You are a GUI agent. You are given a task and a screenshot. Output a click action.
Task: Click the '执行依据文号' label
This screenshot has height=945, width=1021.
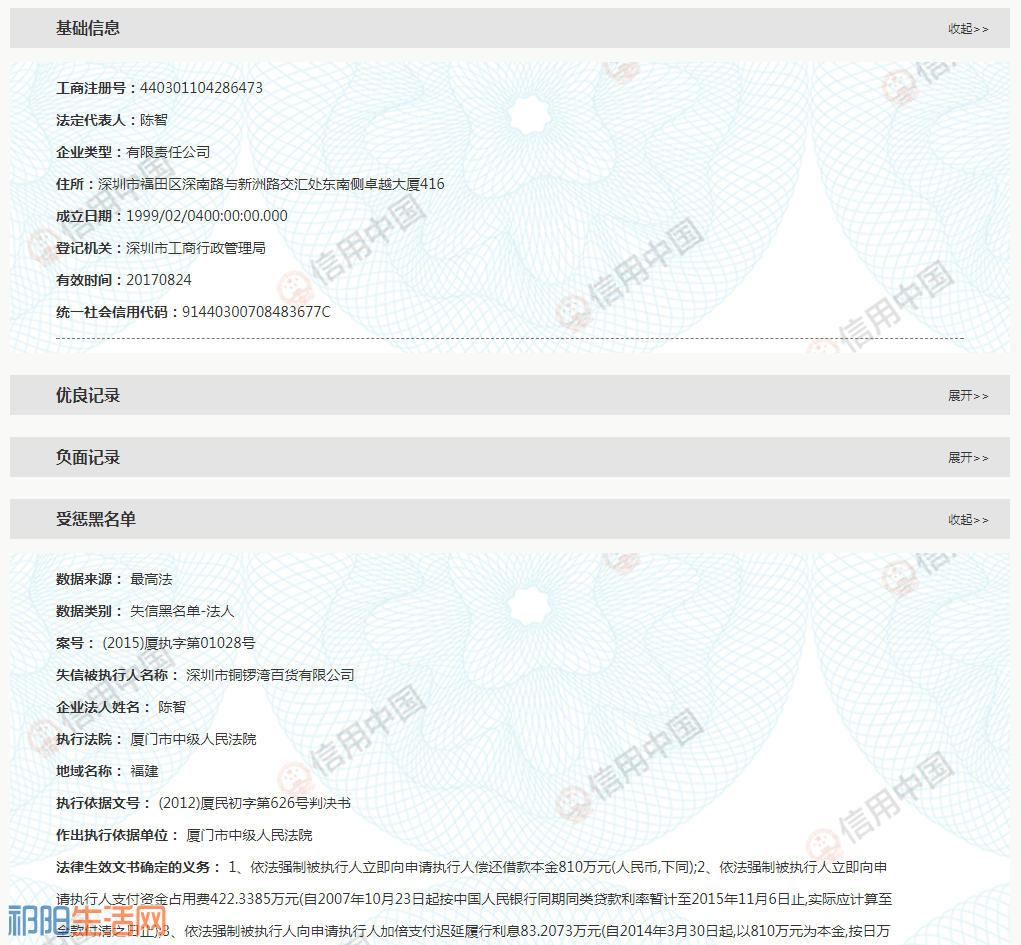point(98,803)
